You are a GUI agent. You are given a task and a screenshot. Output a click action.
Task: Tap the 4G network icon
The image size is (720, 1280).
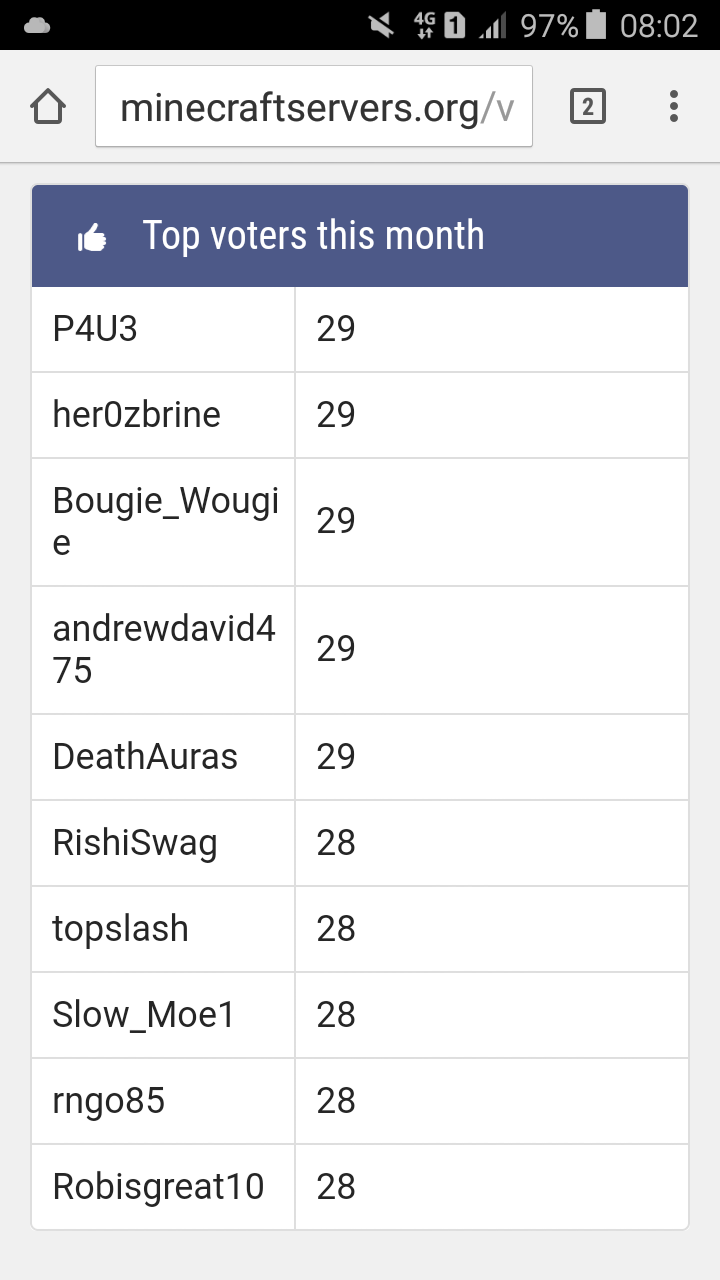coord(425,25)
